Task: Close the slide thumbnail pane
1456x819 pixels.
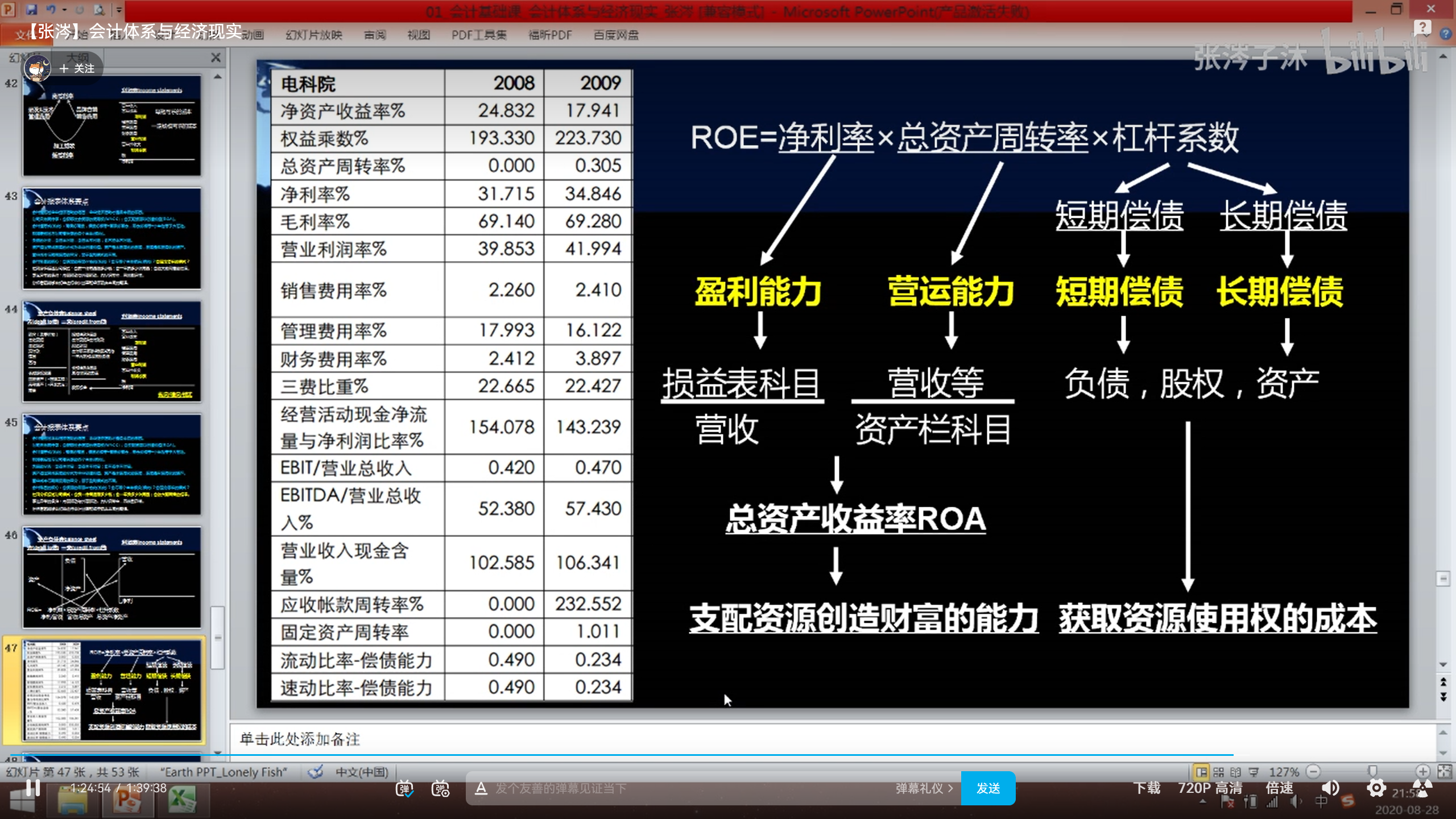Action: [x=216, y=57]
